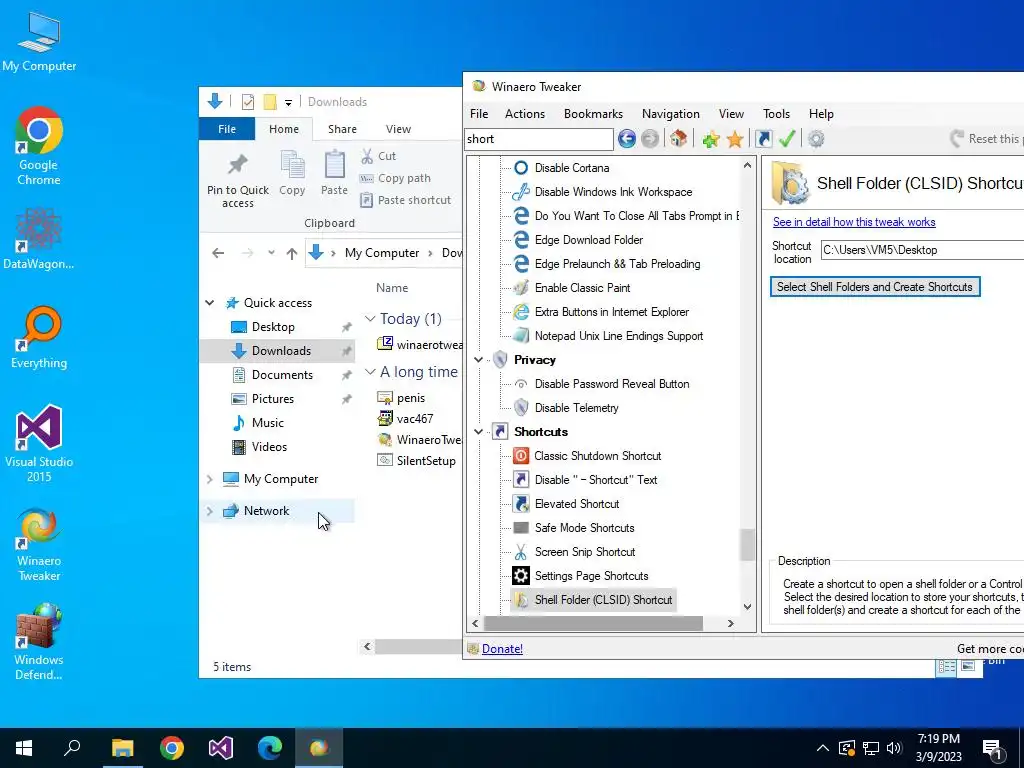Select Documents in Explorer Quick access

click(281, 375)
